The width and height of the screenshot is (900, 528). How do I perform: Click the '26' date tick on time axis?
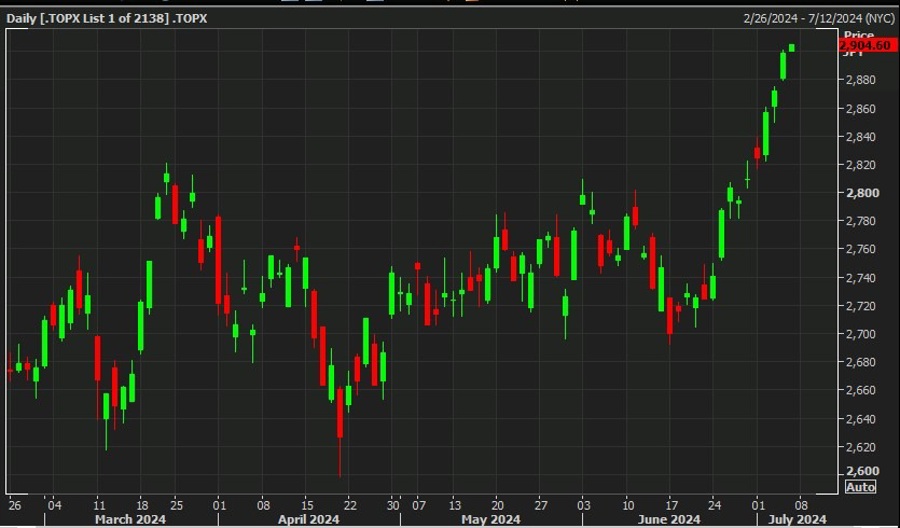(14, 506)
